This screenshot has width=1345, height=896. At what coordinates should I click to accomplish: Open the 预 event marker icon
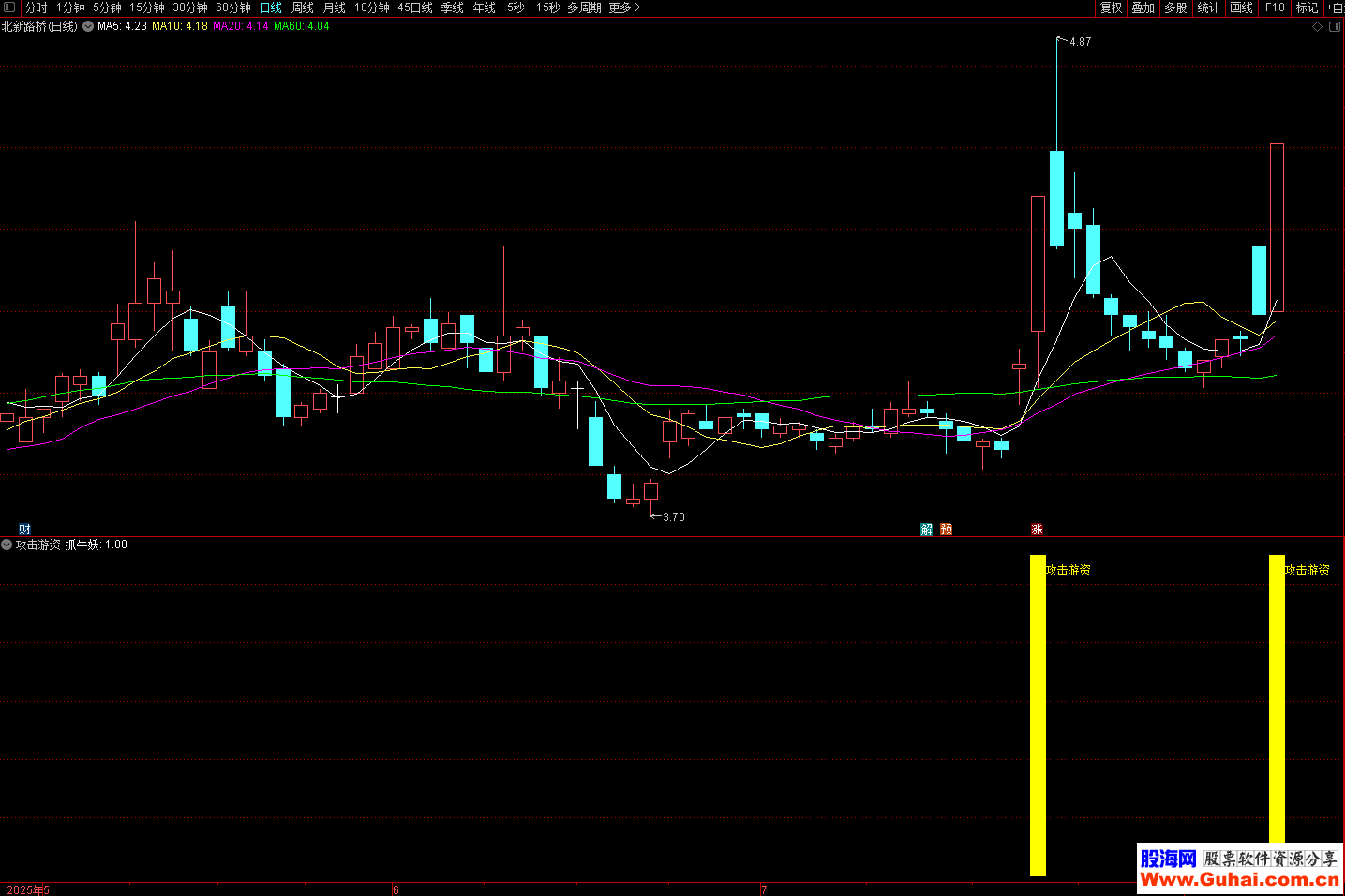pos(947,530)
